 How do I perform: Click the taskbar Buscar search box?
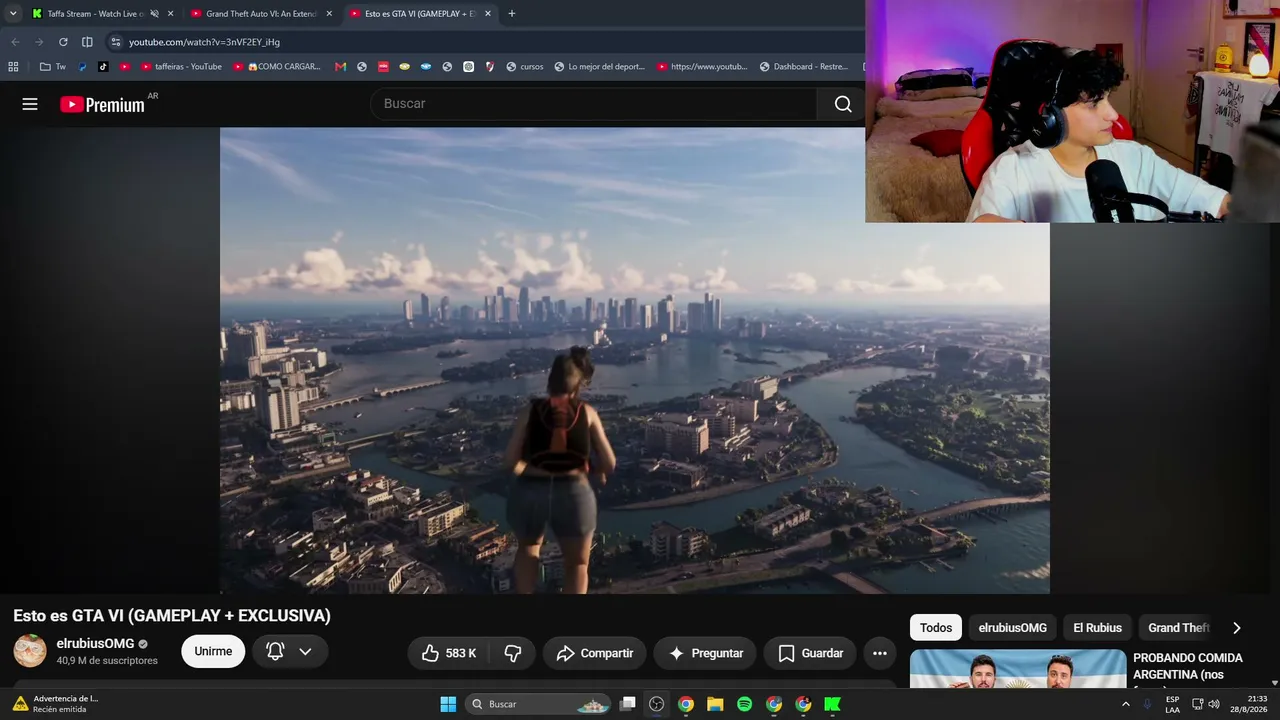pos(539,704)
